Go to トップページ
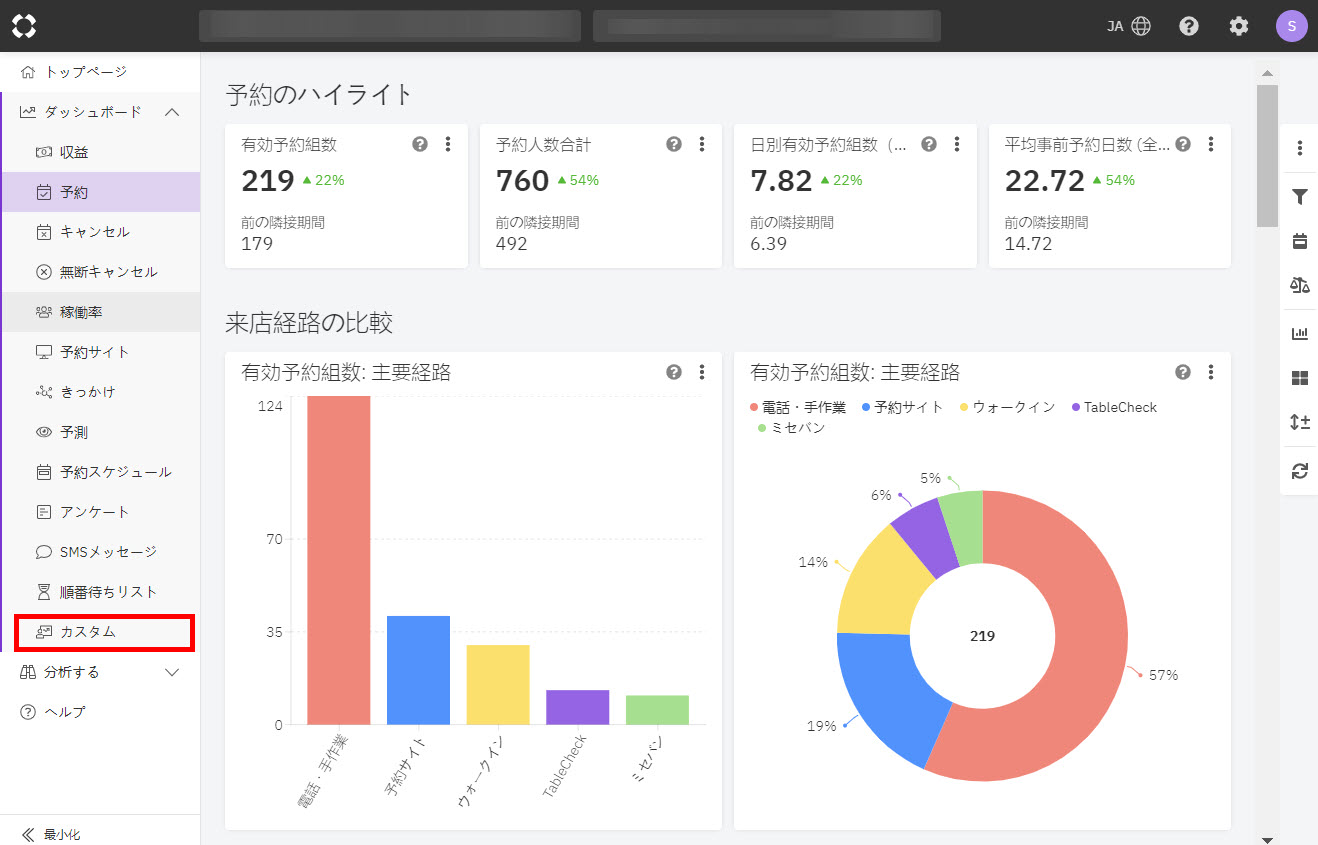1318x845 pixels. coord(100,72)
